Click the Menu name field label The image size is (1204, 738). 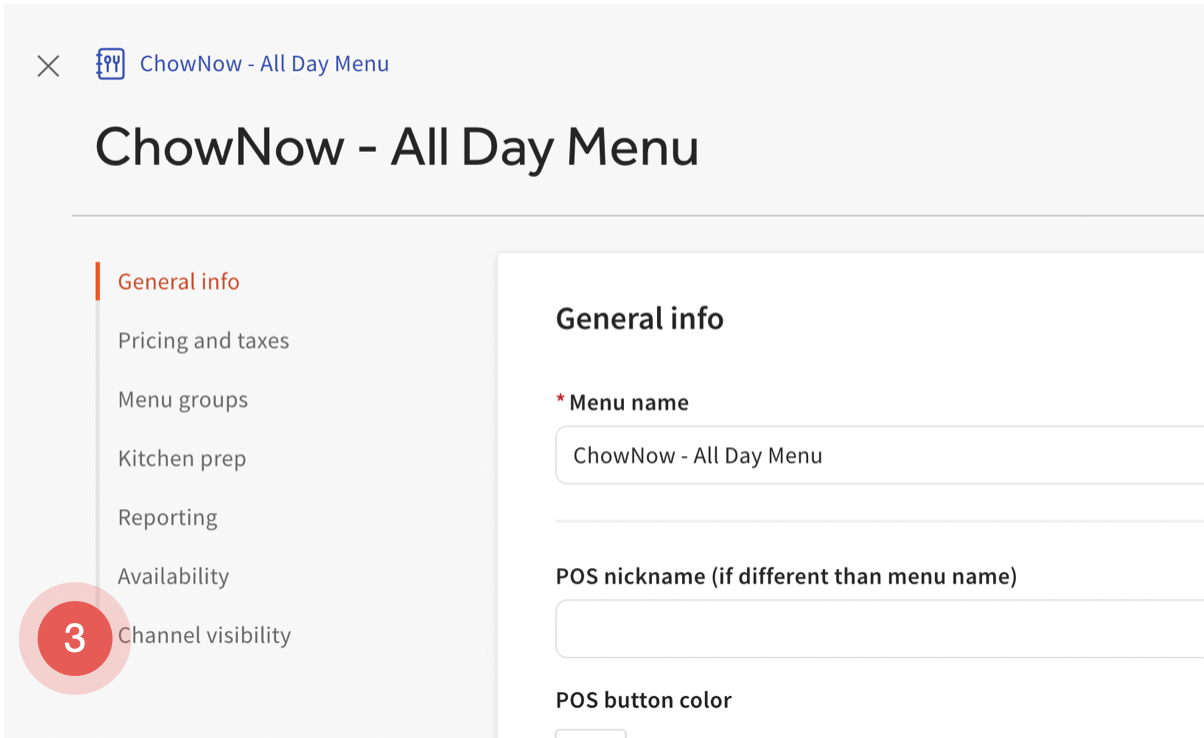[627, 402]
